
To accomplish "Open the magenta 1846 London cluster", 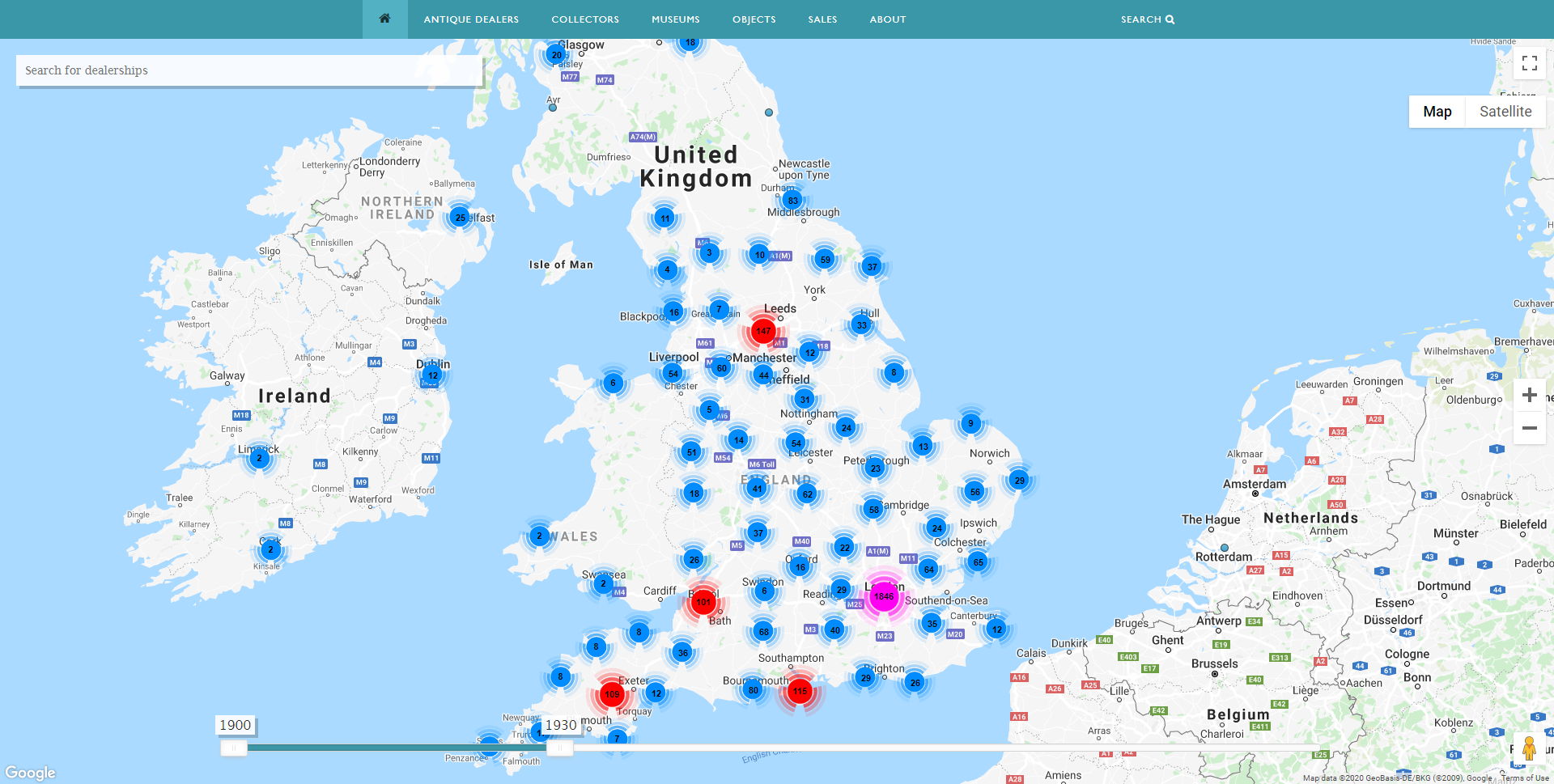I will (x=883, y=596).
